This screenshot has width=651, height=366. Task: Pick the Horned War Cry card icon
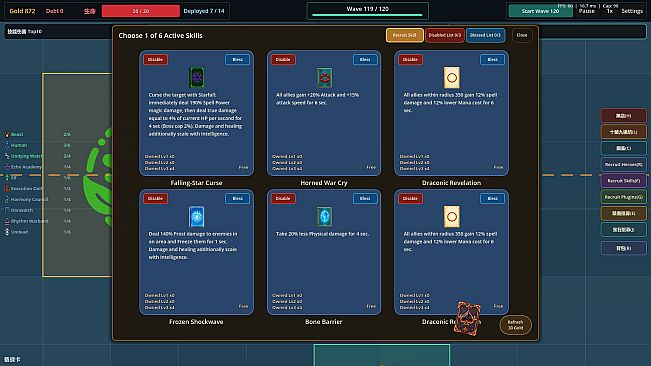324,78
